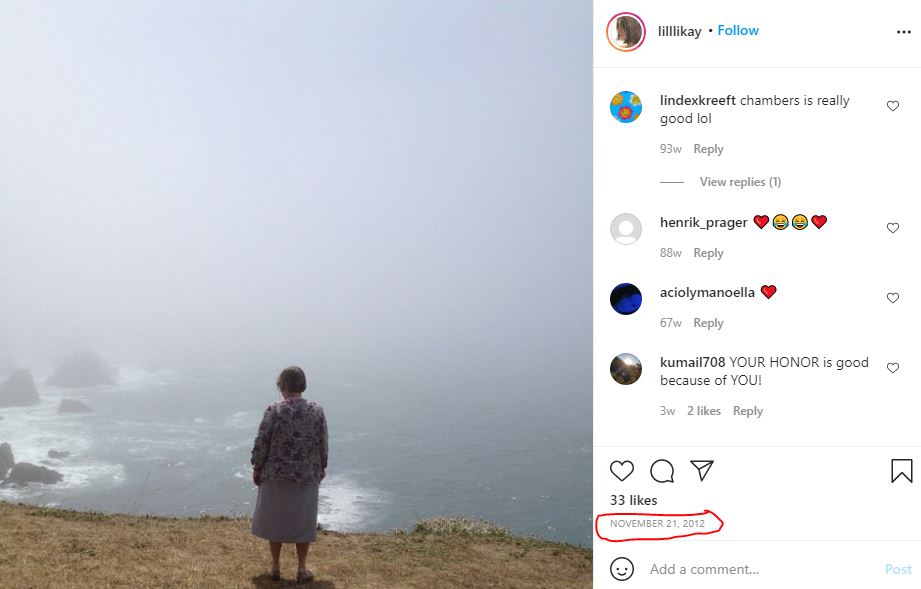This screenshot has height=589, width=921.
Task: Expand View replies (1) under lindexkreeft
Action: tap(740, 182)
